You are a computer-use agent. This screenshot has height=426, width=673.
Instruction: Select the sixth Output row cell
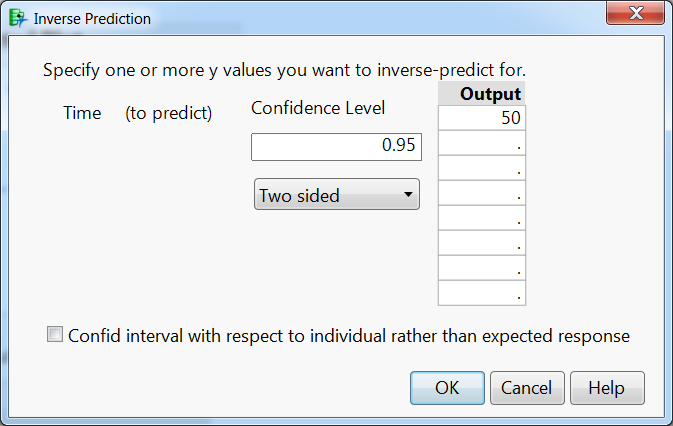pos(482,243)
